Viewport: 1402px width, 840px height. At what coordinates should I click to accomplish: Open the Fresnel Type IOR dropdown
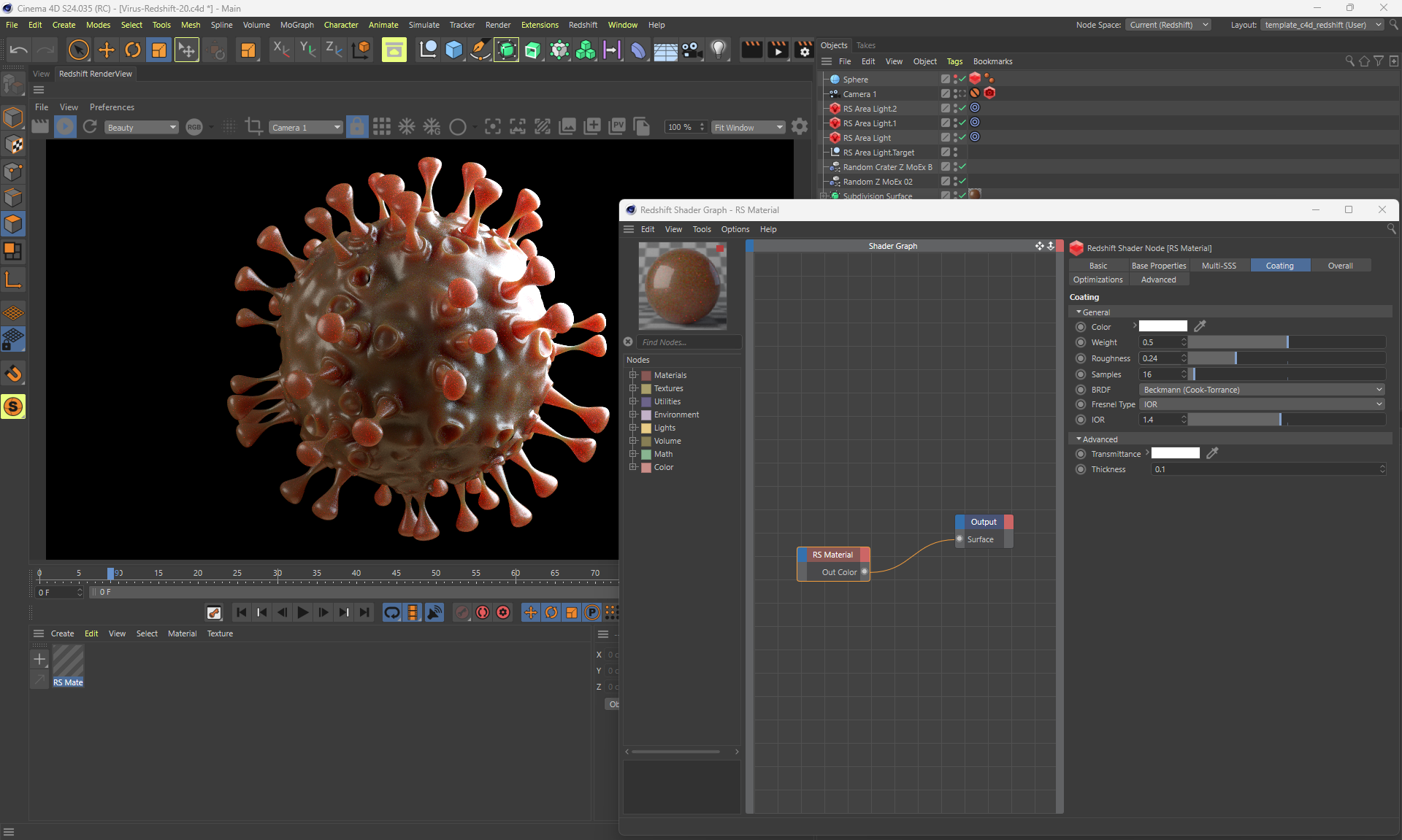point(1261,404)
